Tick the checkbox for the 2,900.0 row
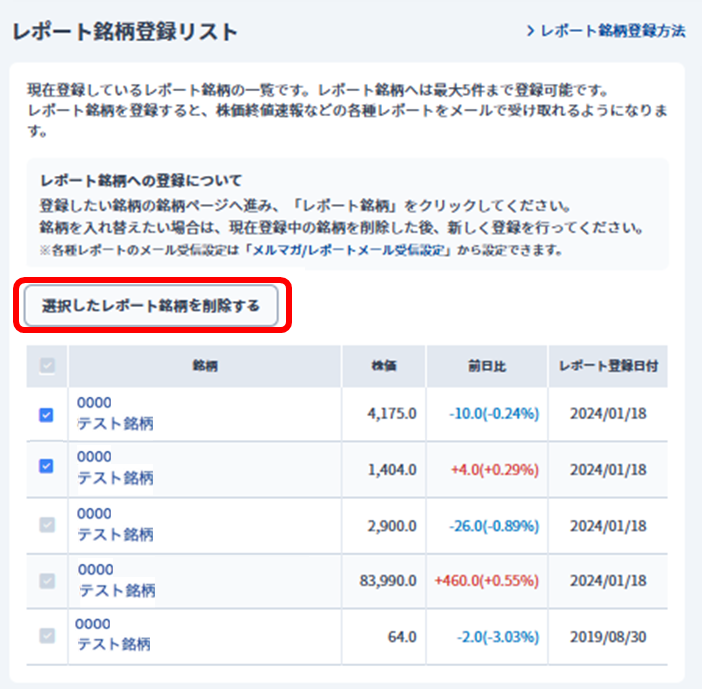702x689 pixels. click(46, 524)
